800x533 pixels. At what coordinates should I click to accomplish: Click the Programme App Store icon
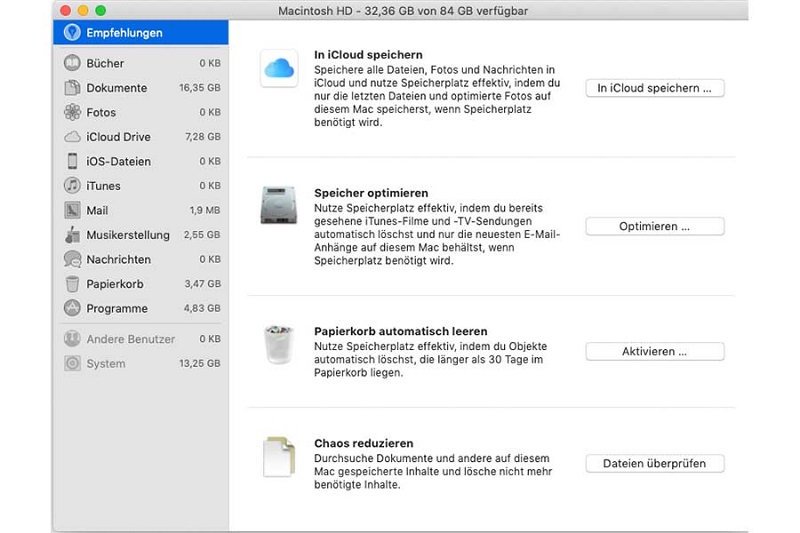coord(72,308)
